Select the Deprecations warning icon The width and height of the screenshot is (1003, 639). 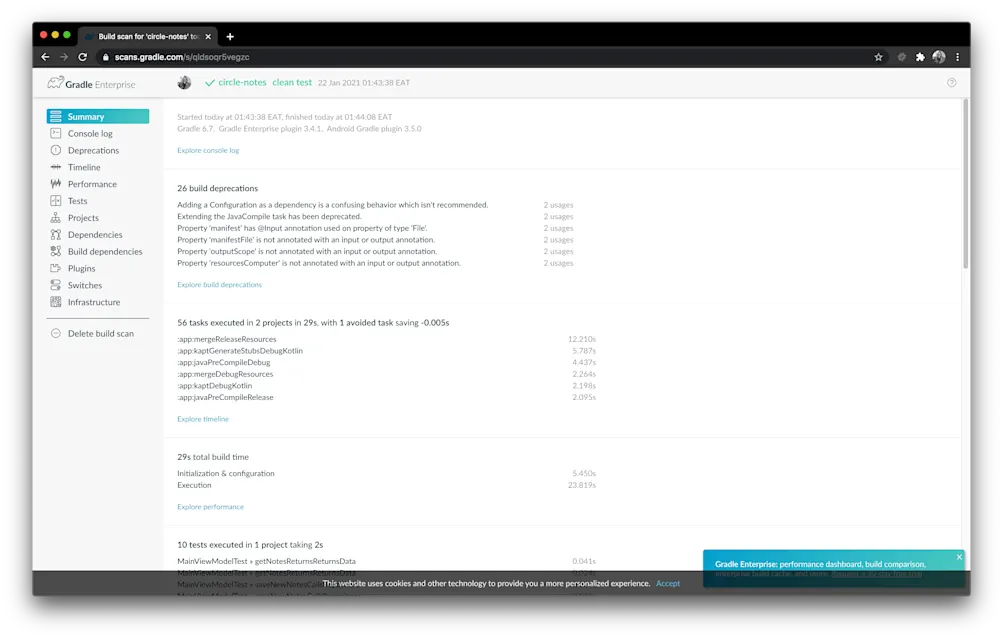56,150
